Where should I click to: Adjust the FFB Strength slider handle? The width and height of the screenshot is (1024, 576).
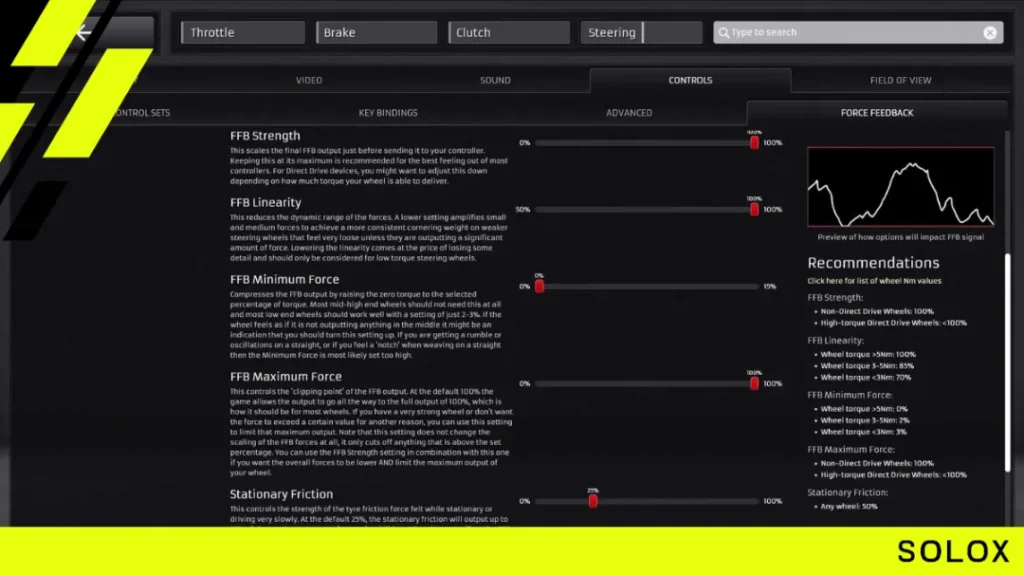point(754,142)
